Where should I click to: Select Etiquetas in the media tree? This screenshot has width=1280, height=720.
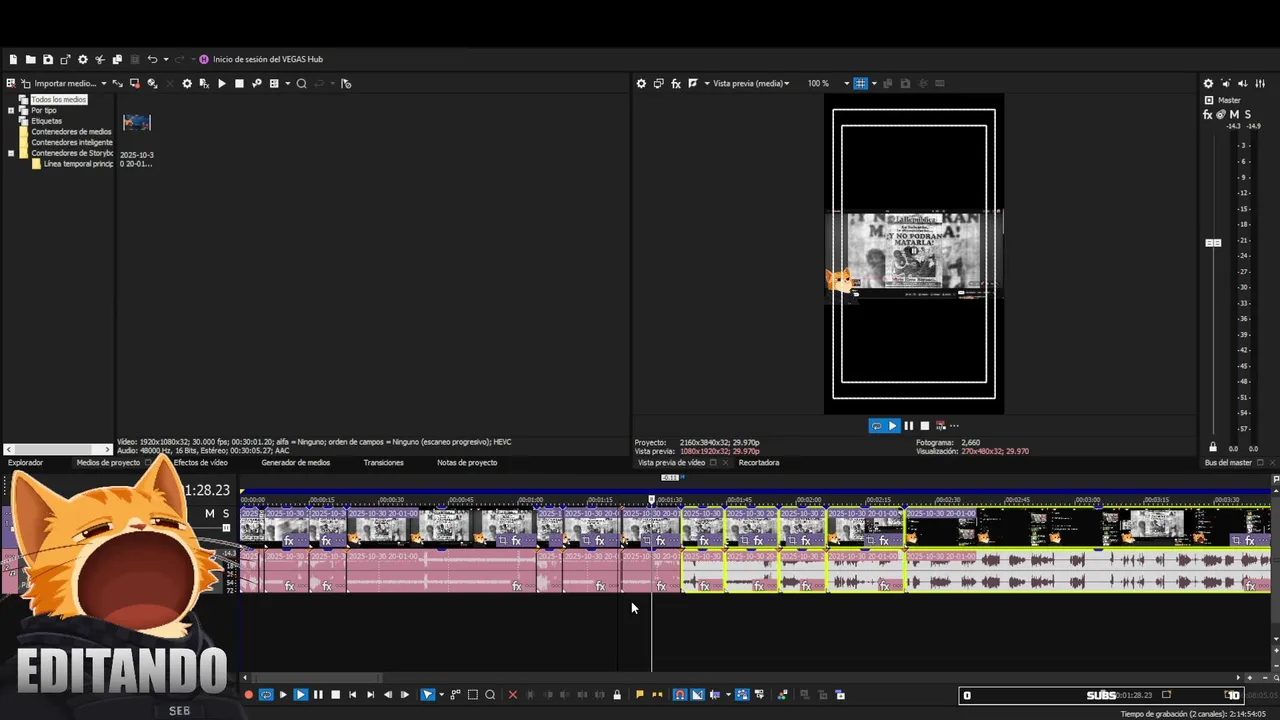click(x=46, y=121)
